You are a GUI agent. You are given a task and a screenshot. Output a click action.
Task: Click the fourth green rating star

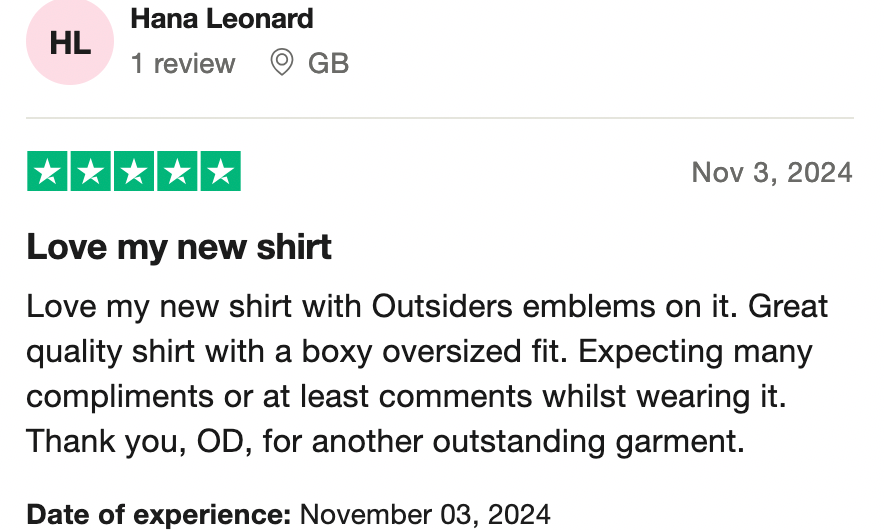[x=177, y=172]
